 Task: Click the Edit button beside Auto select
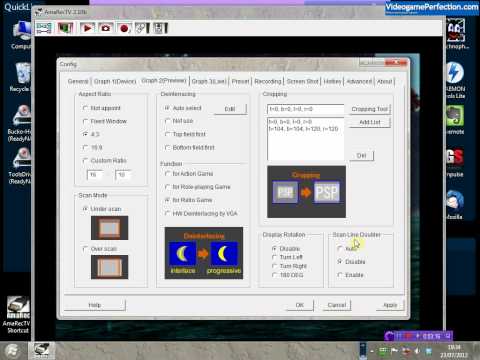pos(230,109)
